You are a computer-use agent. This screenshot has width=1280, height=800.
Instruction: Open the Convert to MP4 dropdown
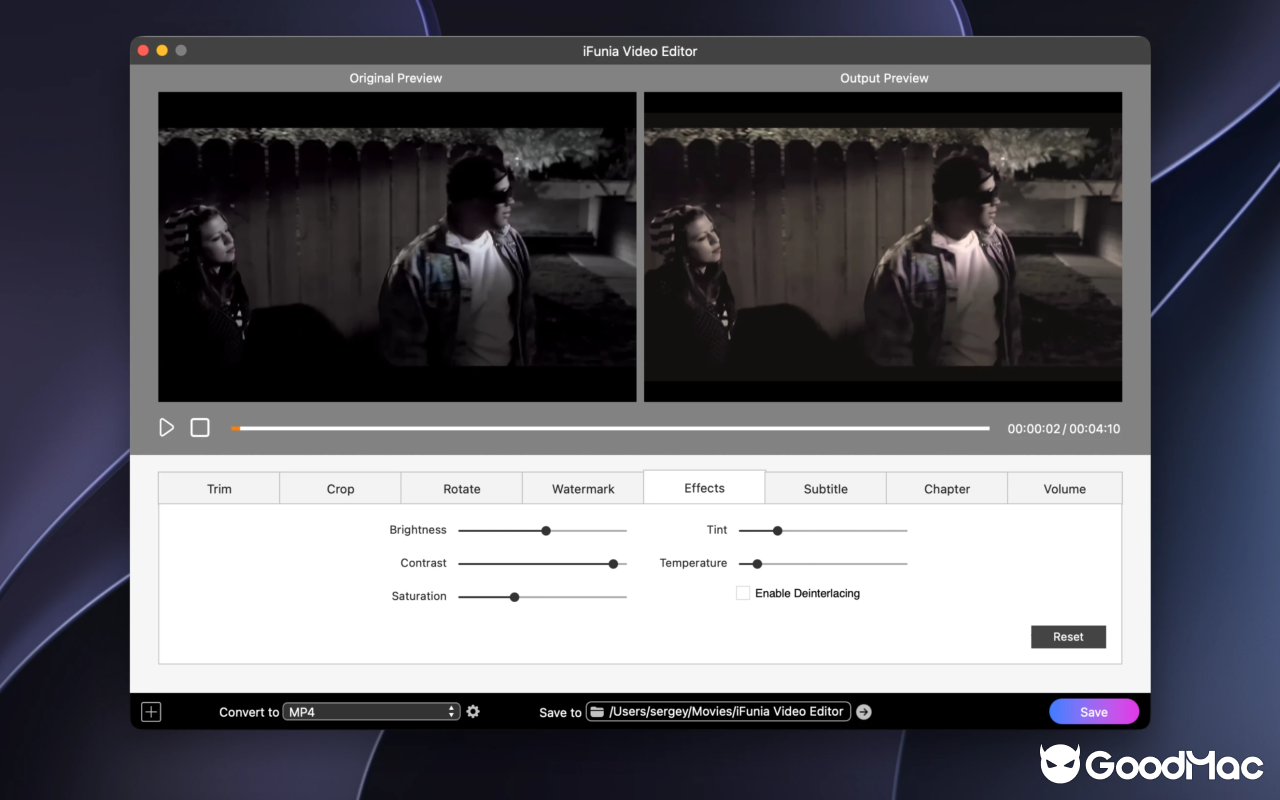point(371,712)
